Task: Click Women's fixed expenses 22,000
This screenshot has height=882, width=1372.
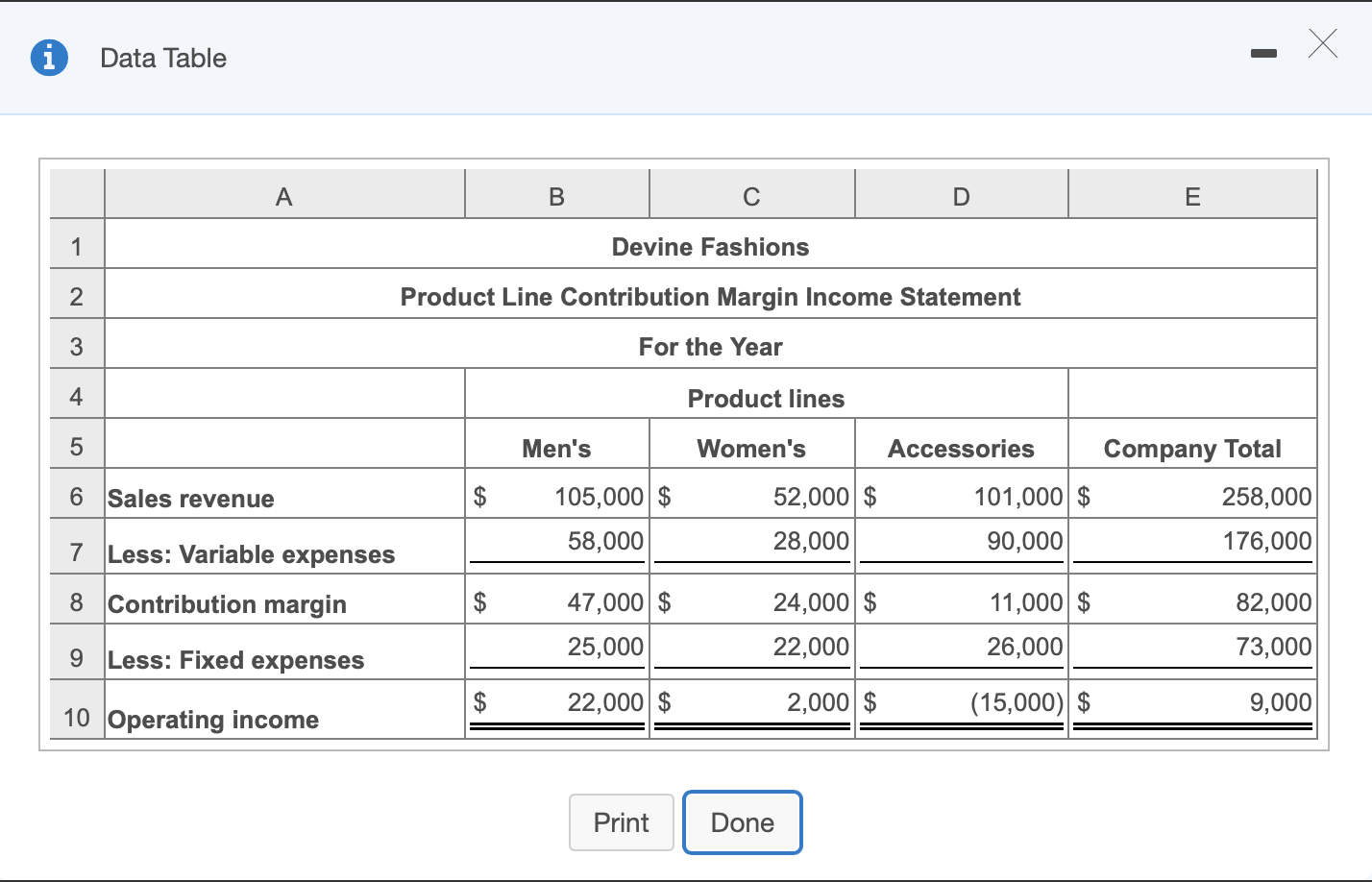Action: [812, 647]
